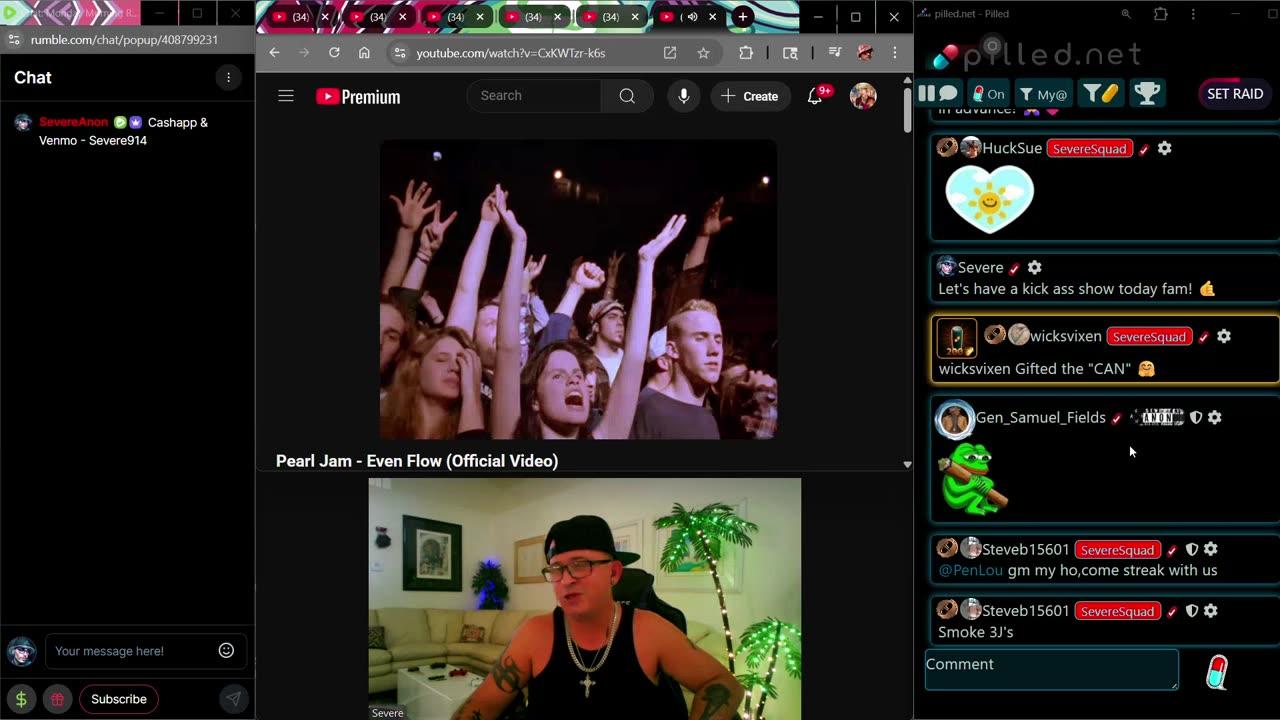The height and width of the screenshot is (720, 1280).
Task: Click shield on Steveb15601's 'Smoke 3J's' message
Action: [1191, 611]
